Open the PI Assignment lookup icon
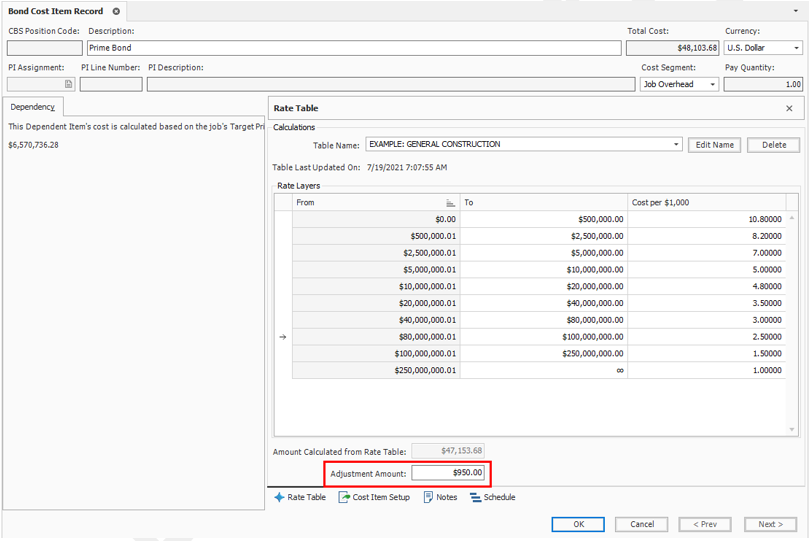The width and height of the screenshot is (809, 541). coord(69,84)
